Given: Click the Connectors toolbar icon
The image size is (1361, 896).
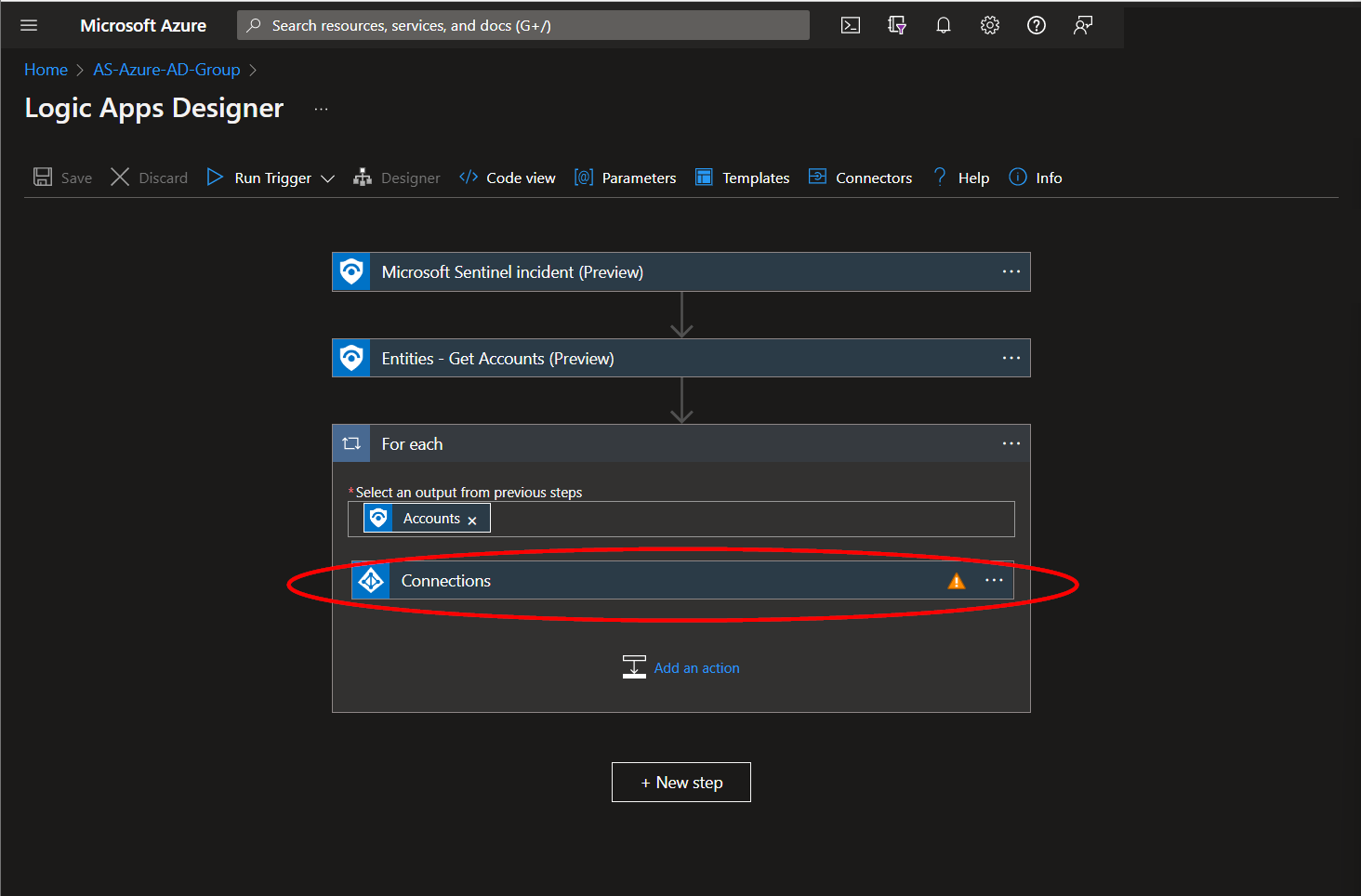Looking at the screenshot, I should 817,177.
